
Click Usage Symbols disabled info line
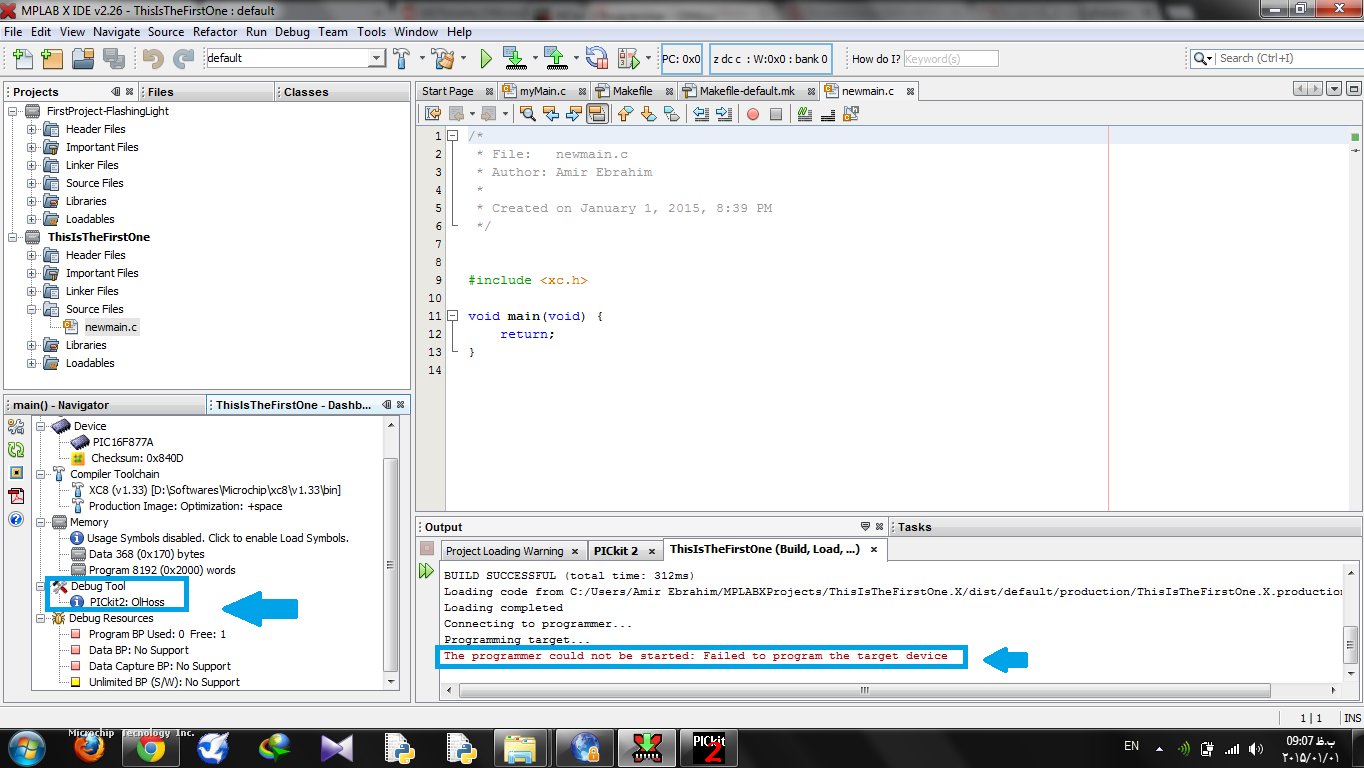[217, 538]
